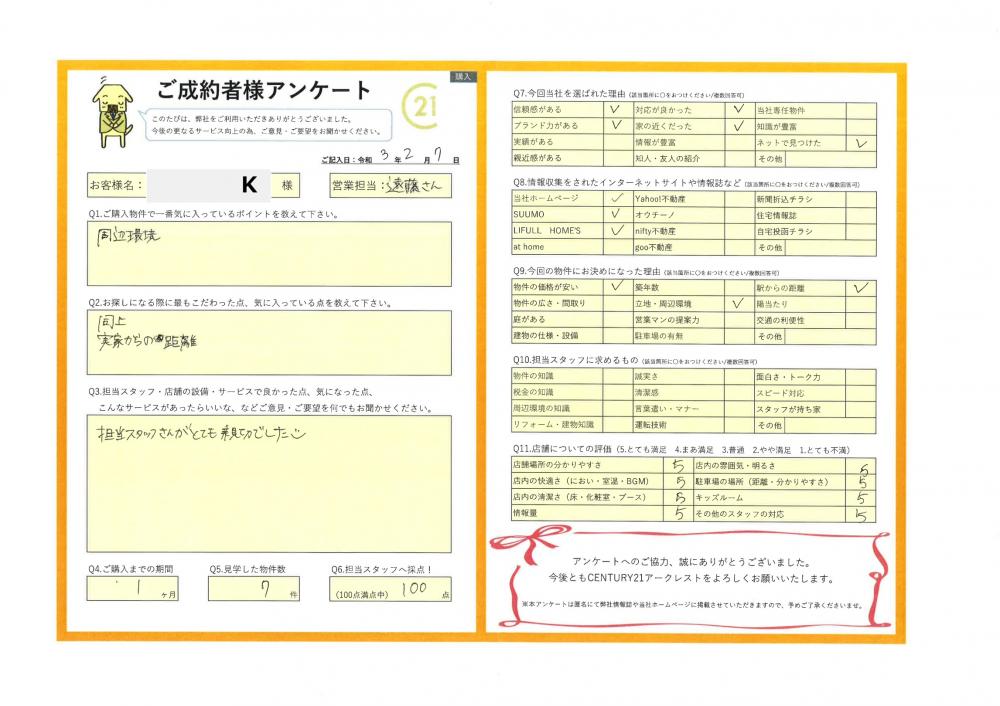Toggle the 信頼感がある checkbox in Q7
Image resolution: width=1000 pixels, height=706 pixels.
pyautogui.click(x=614, y=110)
